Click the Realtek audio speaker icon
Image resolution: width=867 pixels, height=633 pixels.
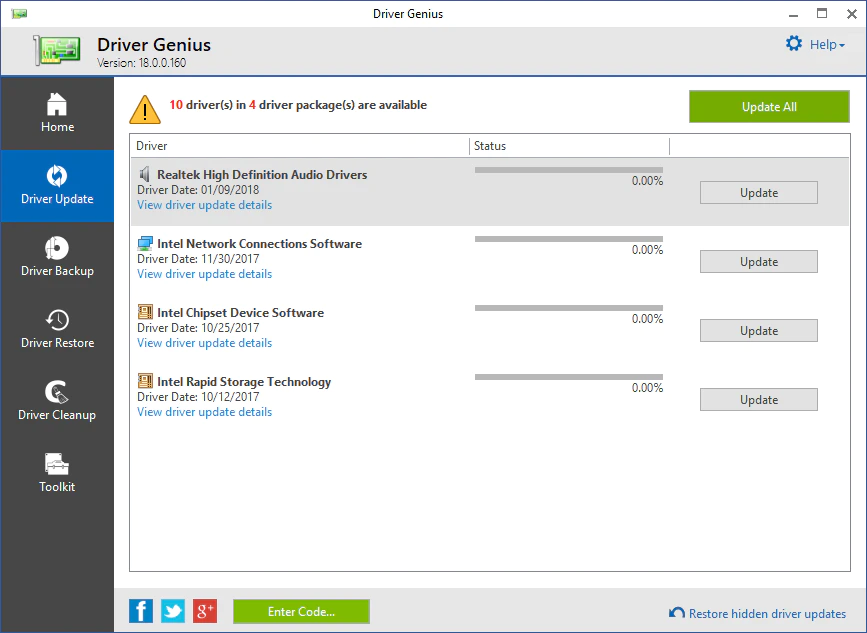tap(144, 175)
